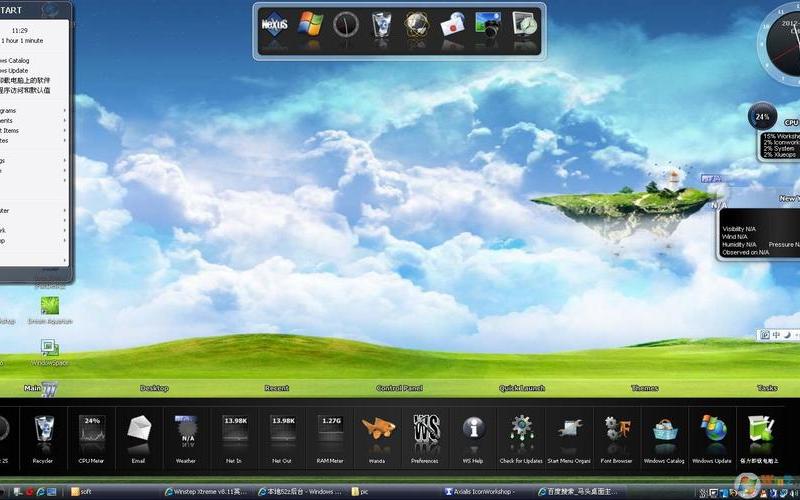This screenshot has width=800, height=500.
Task: Switch to the 百度搜索 taskbar window
Action: click(x=582, y=492)
